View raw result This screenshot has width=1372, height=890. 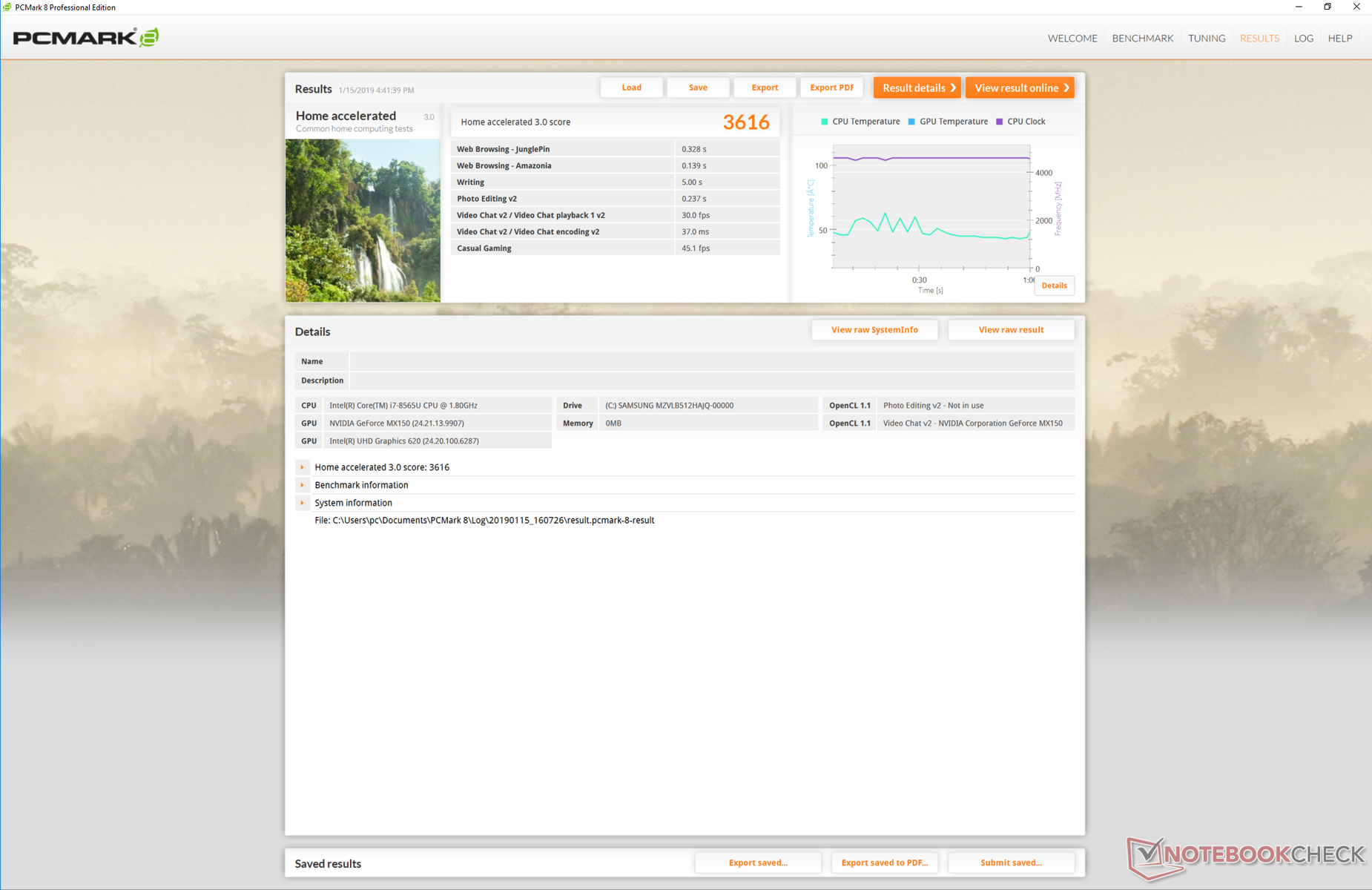click(x=1011, y=330)
